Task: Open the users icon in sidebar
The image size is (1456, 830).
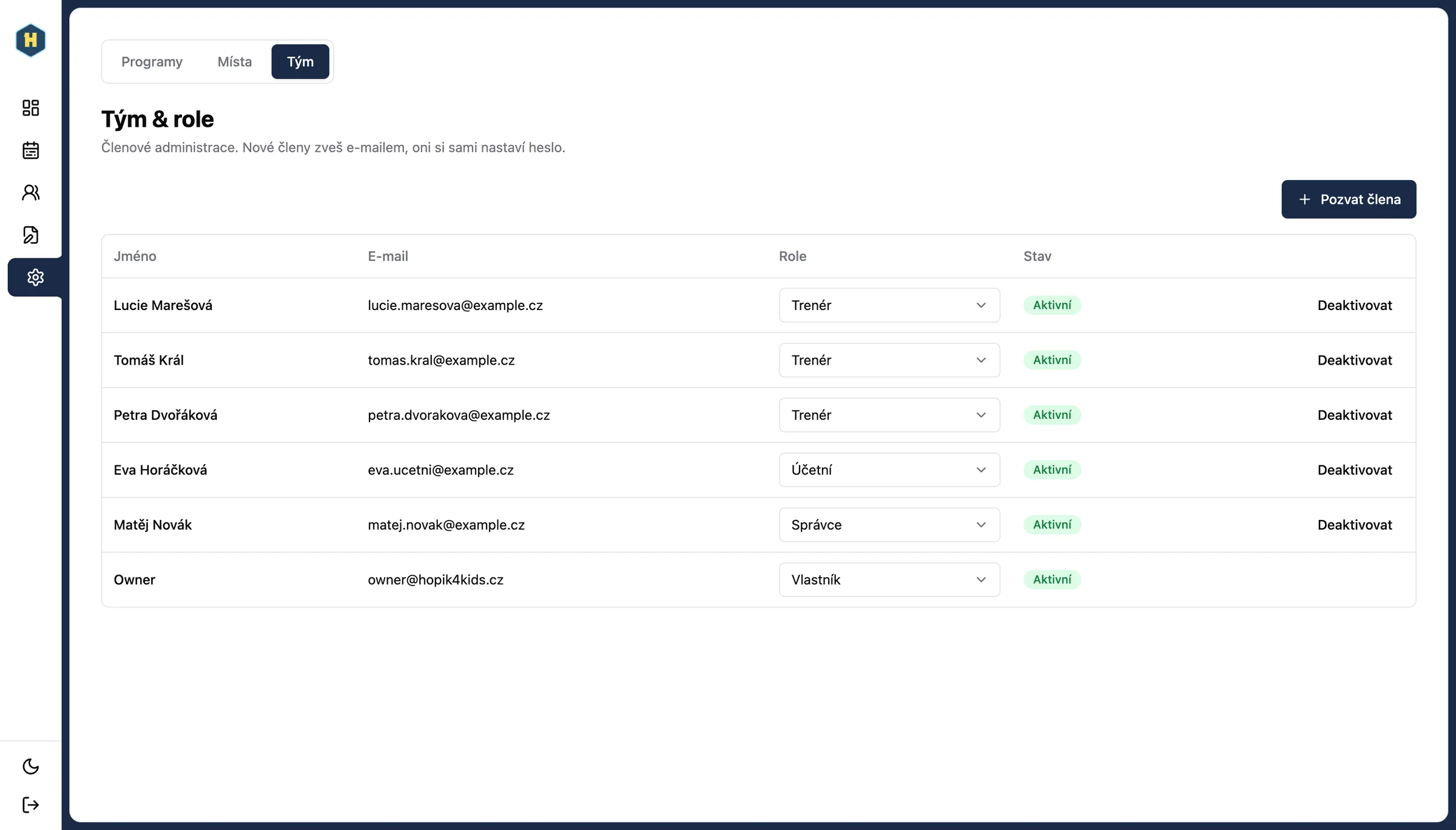Action: (30, 192)
